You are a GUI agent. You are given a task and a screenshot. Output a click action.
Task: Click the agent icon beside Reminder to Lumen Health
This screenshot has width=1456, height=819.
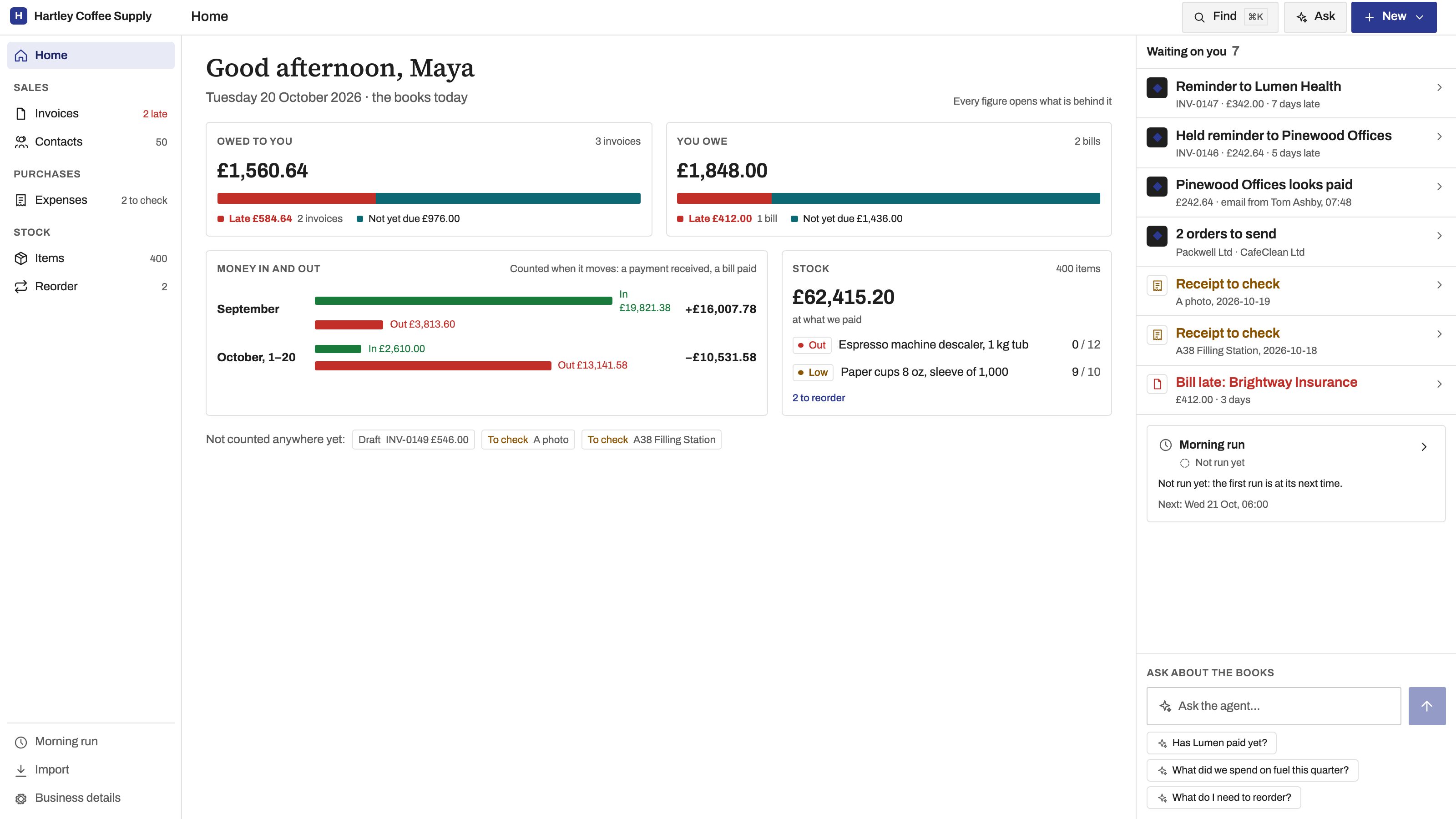[1157, 88]
